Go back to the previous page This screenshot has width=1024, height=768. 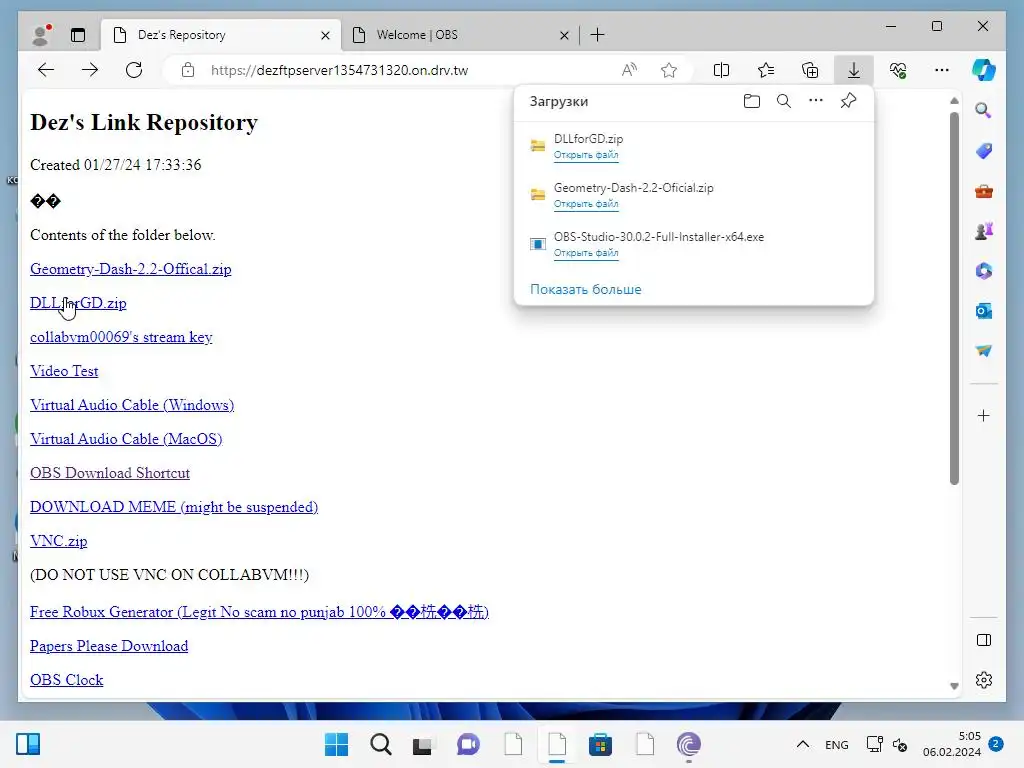coord(46,70)
